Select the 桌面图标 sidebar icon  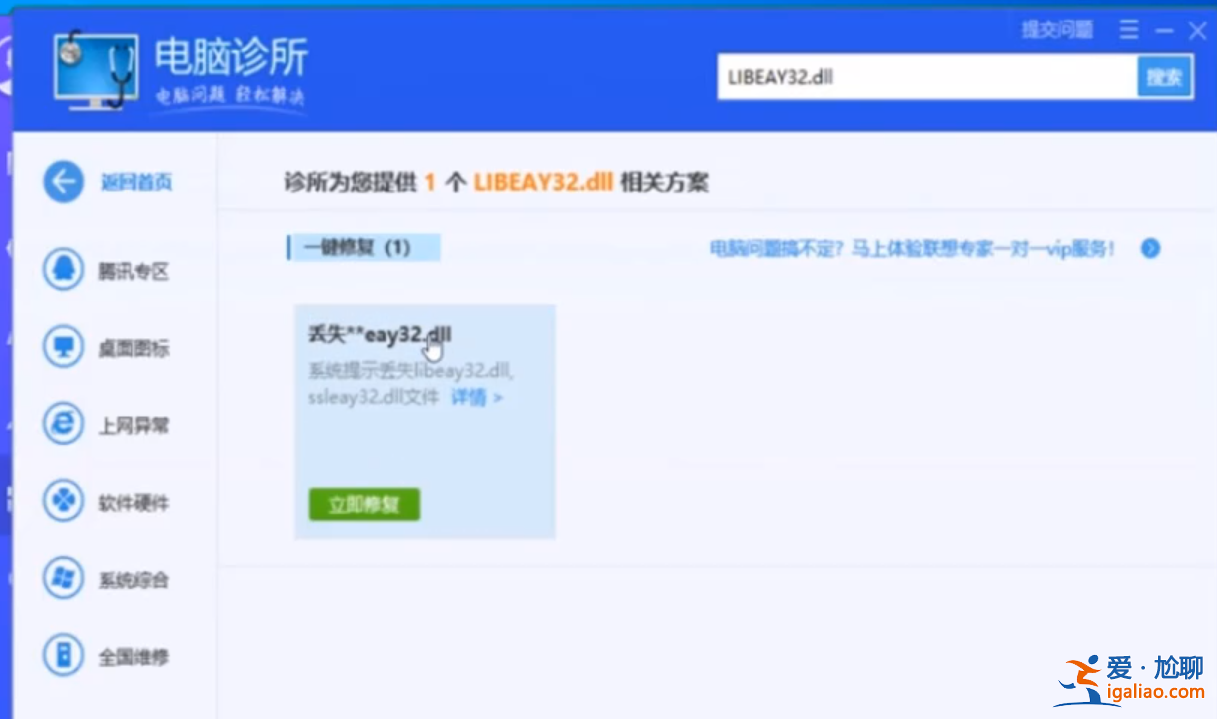click(x=62, y=347)
